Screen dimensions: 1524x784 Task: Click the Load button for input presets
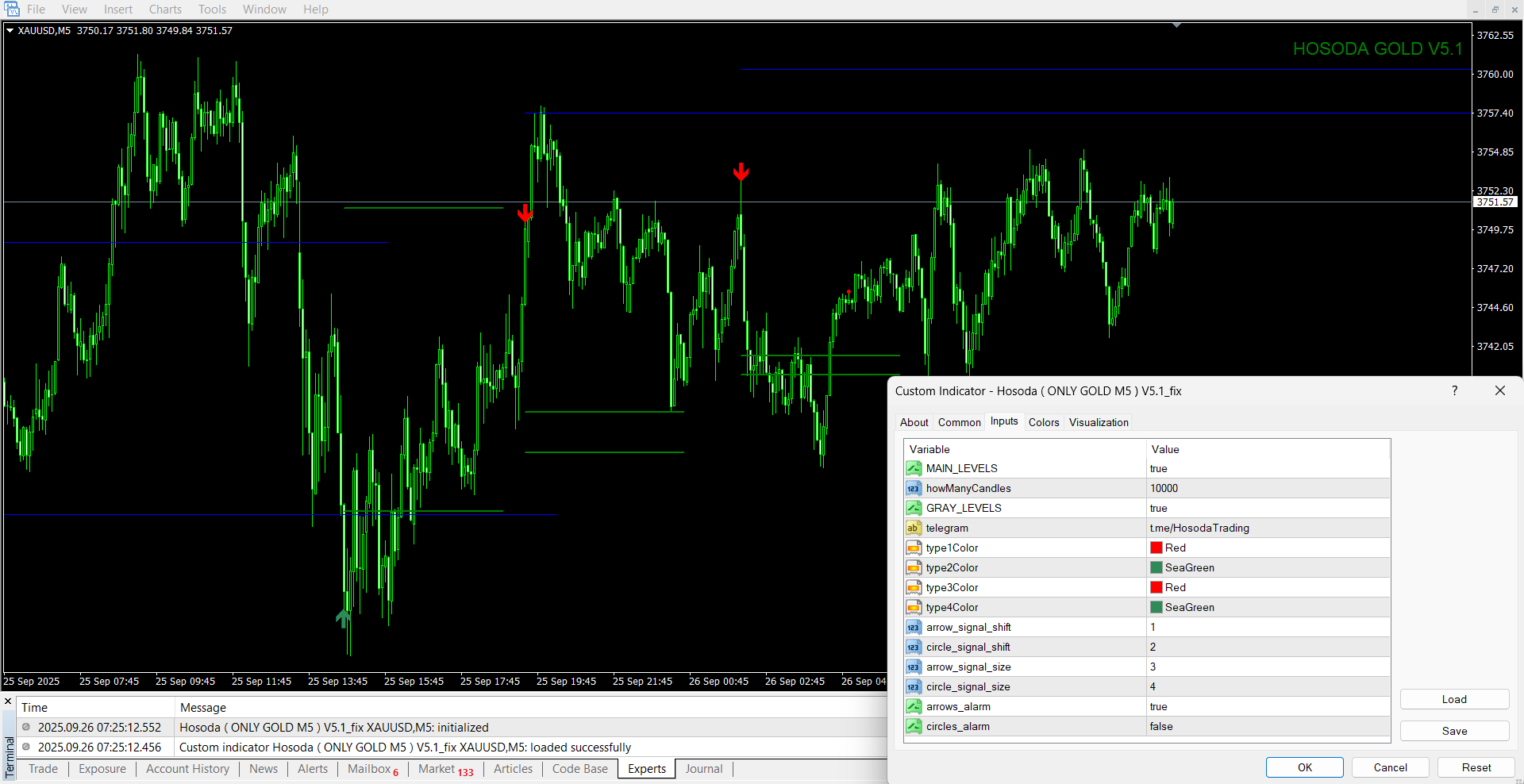point(1453,699)
